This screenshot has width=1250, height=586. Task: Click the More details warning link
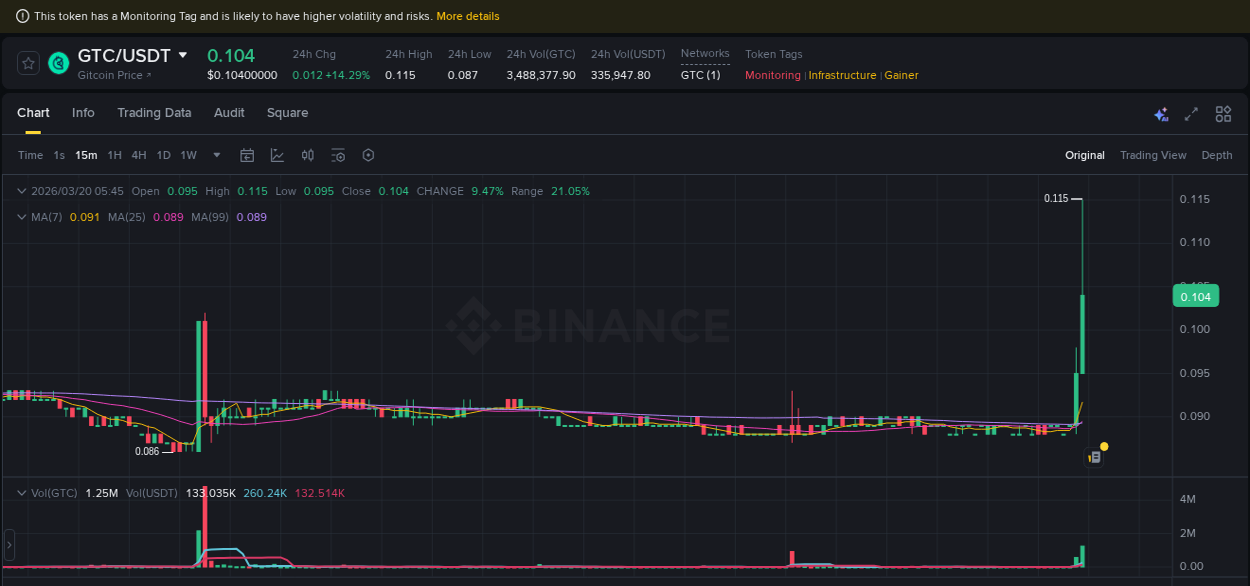[467, 16]
